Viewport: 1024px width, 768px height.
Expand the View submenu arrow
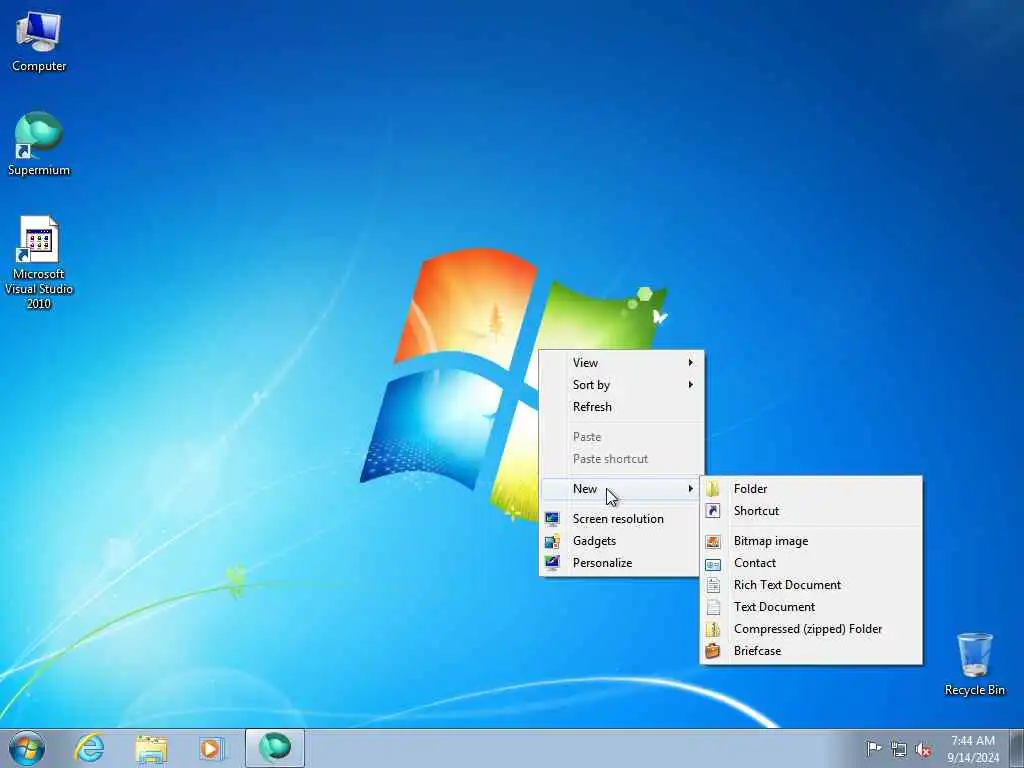(x=690, y=362)
